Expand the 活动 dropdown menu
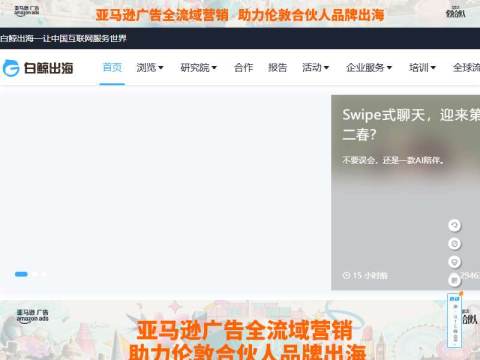Image resolution: width=480 pixels, height=360 pixels. point(315,68)
